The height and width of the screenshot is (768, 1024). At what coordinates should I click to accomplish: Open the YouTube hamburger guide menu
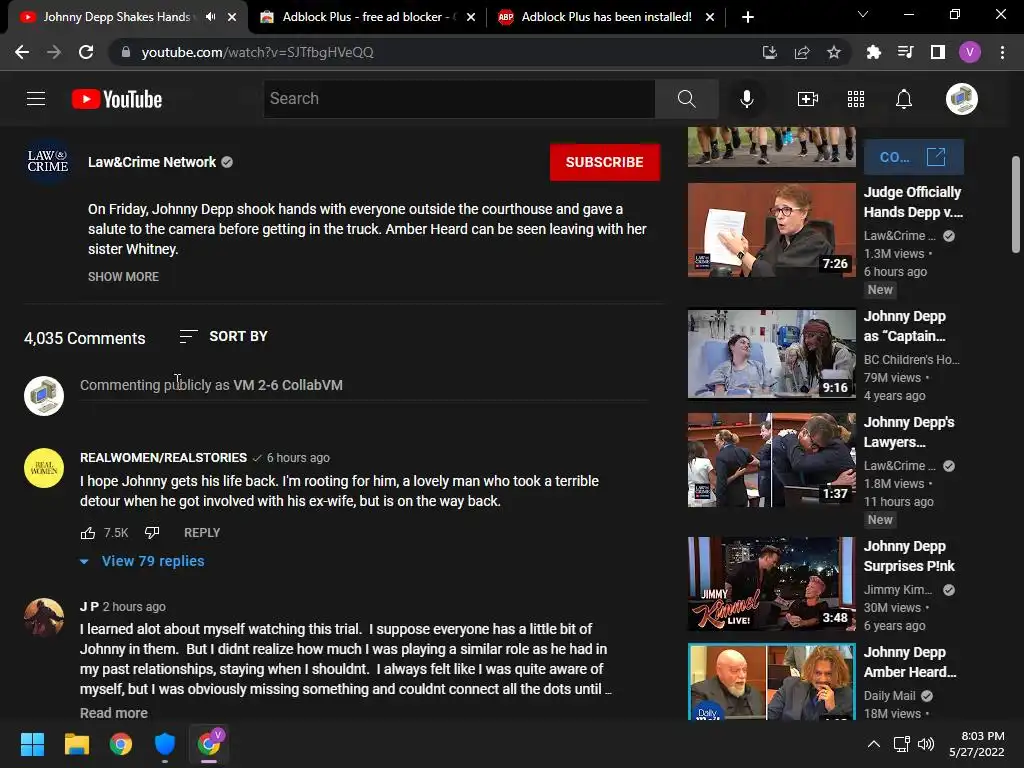coord(36,99)
